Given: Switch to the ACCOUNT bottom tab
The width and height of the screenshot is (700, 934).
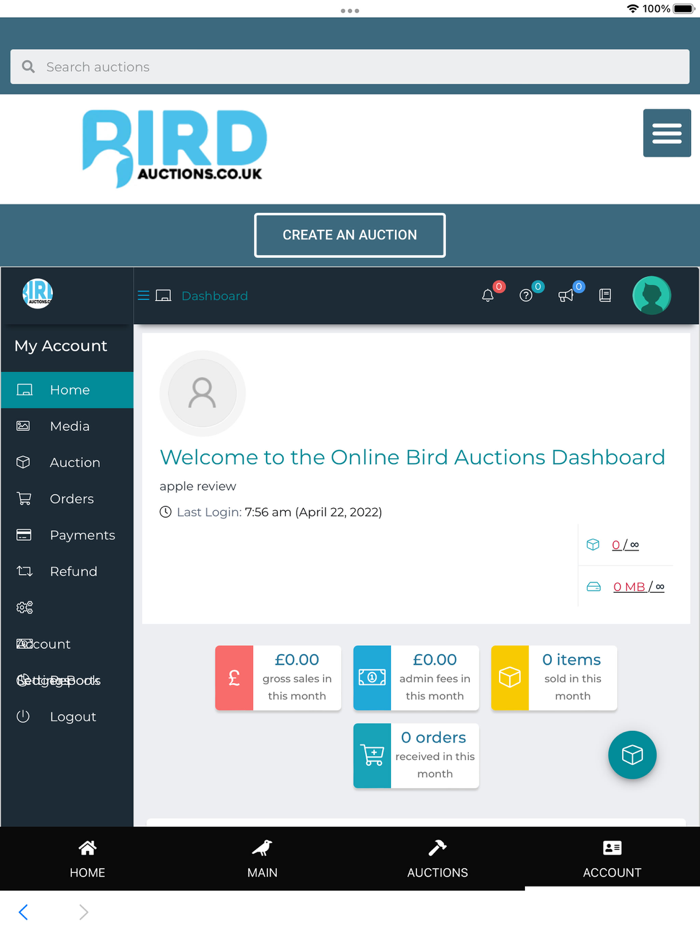Looking at the screenshot, I should 612,859.
